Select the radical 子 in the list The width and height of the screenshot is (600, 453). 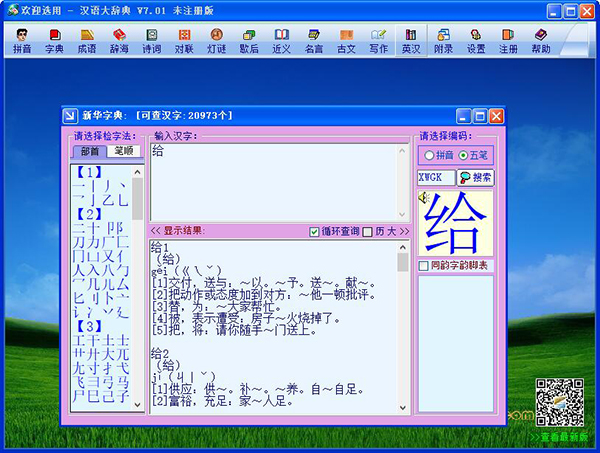(x=123, y=396)
